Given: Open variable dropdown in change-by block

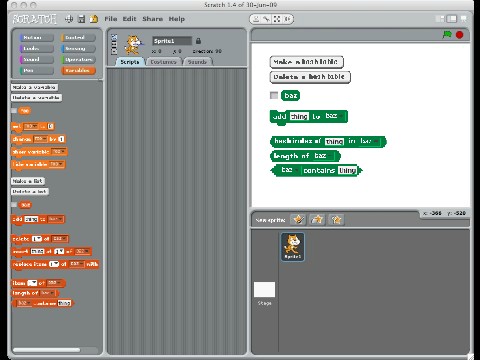Looking at the screenshot, I should coord(41,139).
